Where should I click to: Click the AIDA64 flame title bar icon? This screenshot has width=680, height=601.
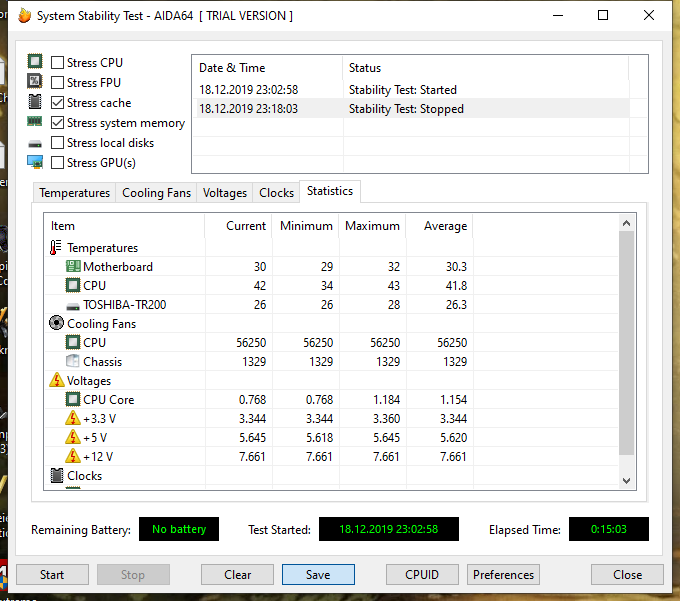25,16
